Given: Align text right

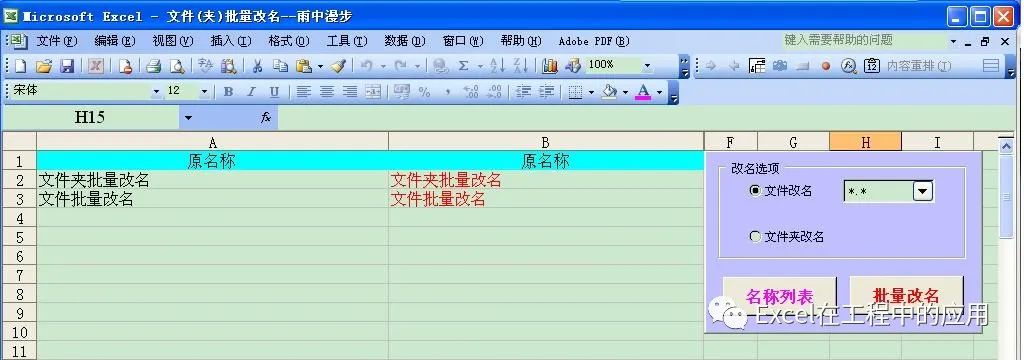Looking at the screenshot, I should pyautogui.click(x=350, y=92).
